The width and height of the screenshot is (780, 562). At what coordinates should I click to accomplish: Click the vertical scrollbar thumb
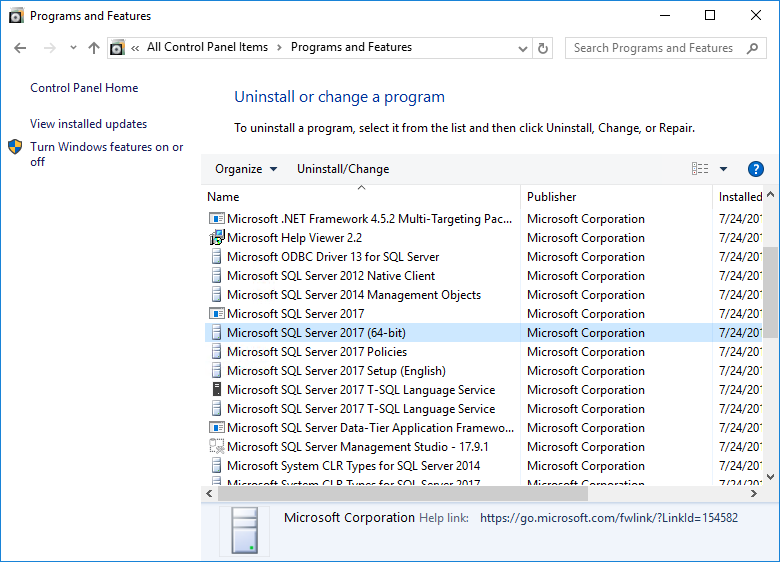tap(771, 292)
